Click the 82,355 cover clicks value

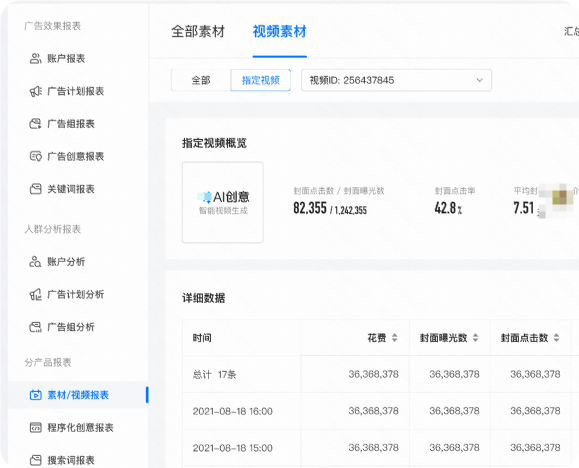pos(310,208)
